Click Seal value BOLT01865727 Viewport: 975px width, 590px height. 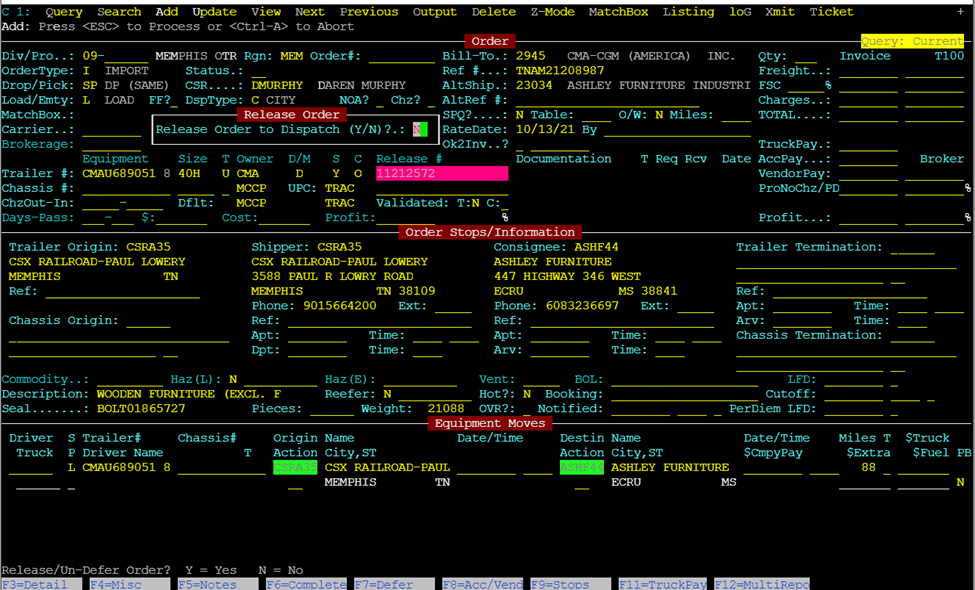141,409
